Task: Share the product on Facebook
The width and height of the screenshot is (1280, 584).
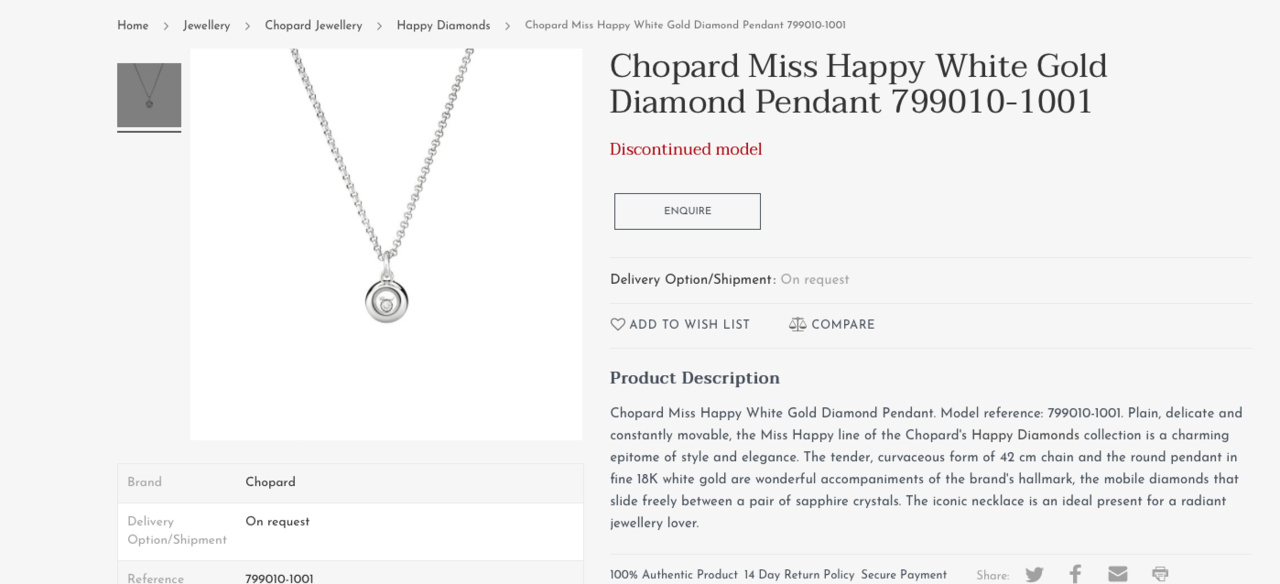Action: (1075, 575)
